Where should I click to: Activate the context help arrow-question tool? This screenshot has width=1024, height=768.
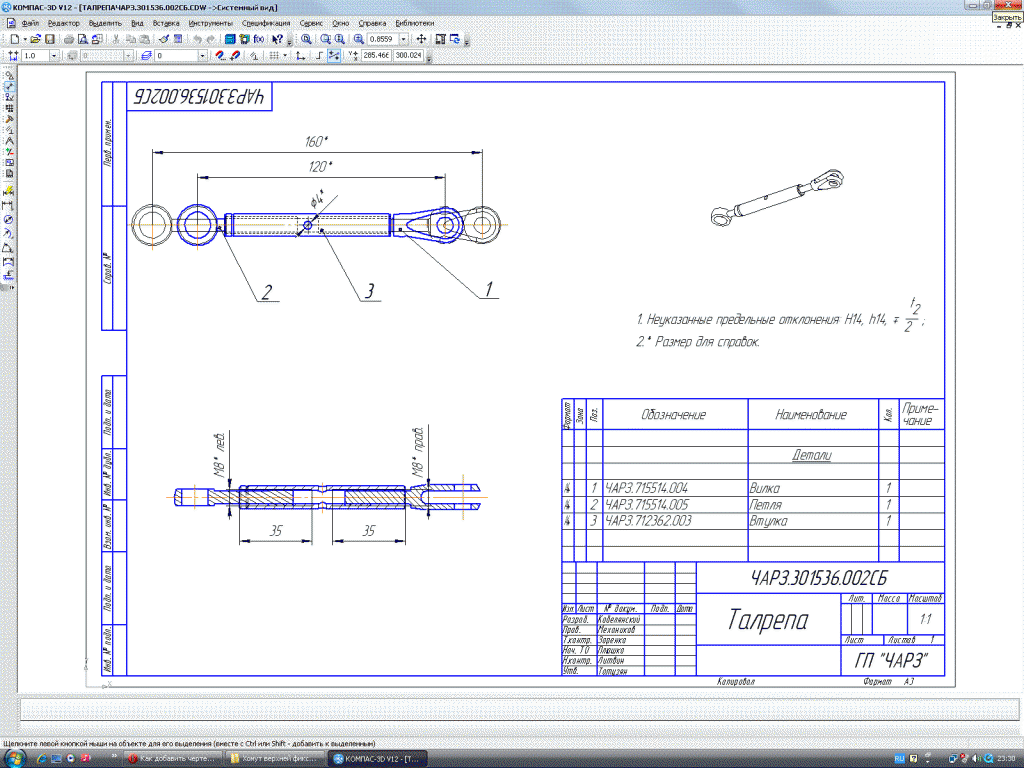[278, 39]
